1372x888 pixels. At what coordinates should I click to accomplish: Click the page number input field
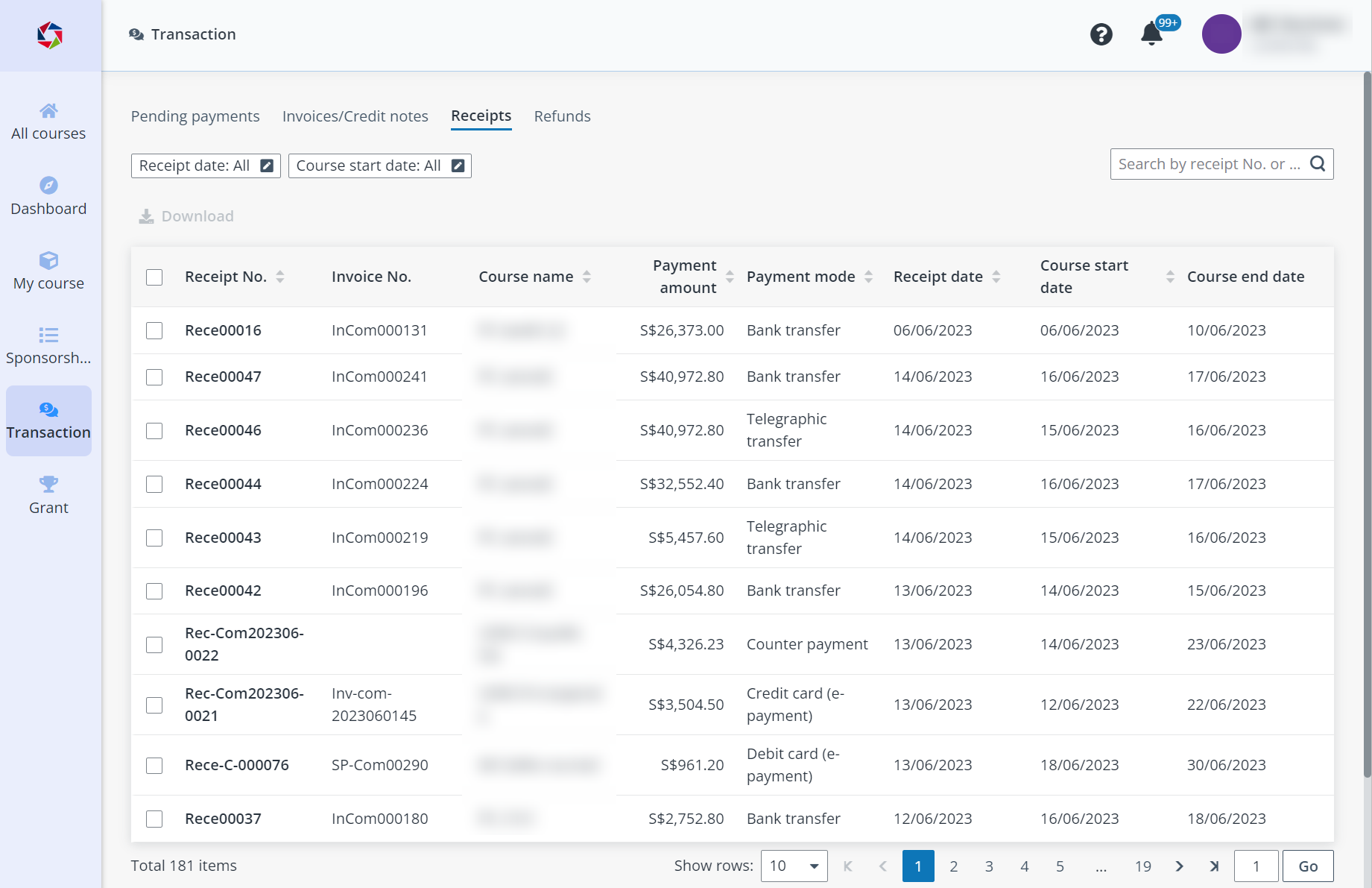1256,866
